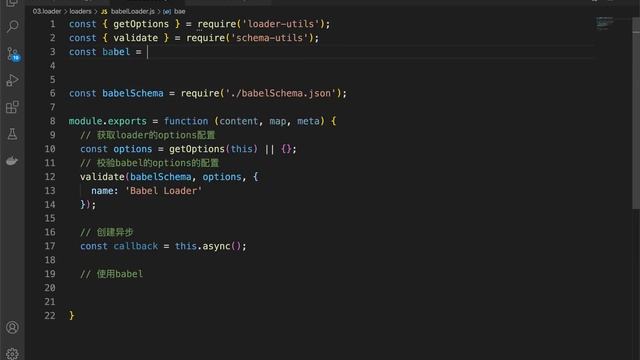Open the Accounts menu icon
Viewport: 640px width, 360px height.
click(12, 327)
